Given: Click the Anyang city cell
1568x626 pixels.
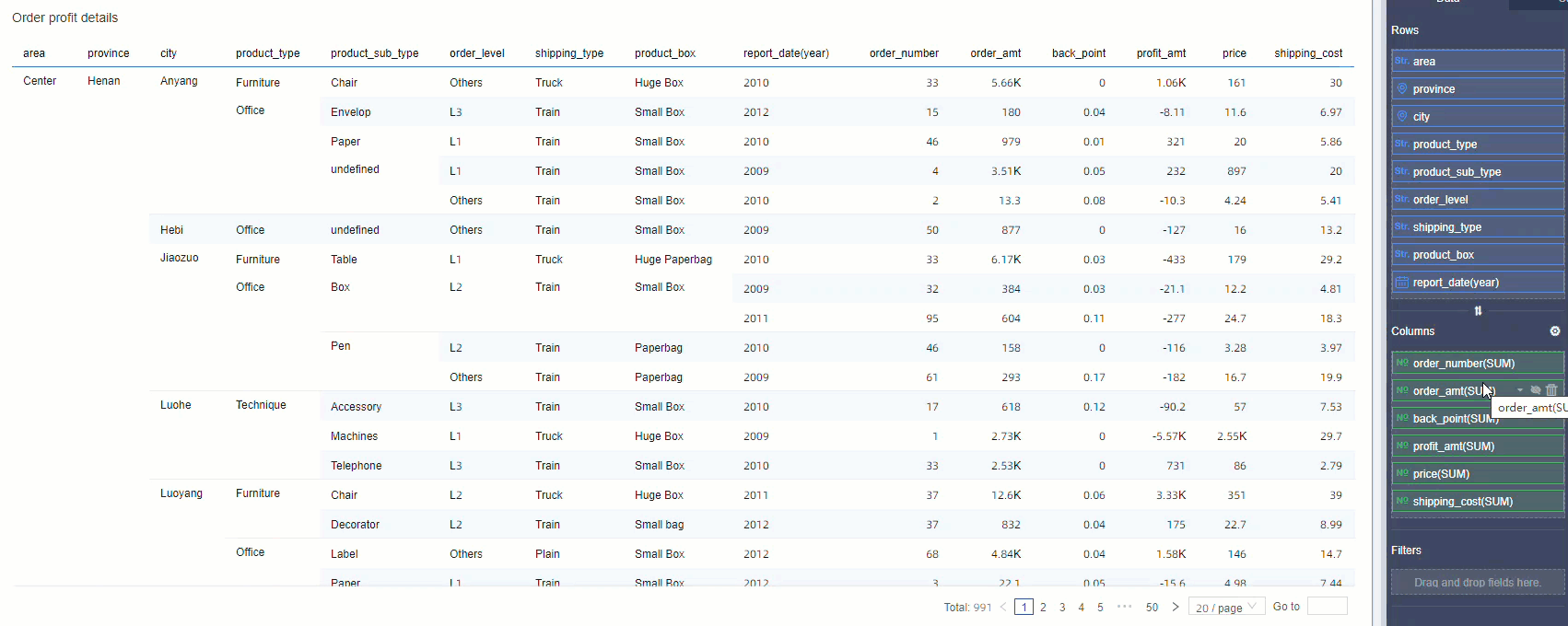Looking at the screenshot, I should (179, 81).
